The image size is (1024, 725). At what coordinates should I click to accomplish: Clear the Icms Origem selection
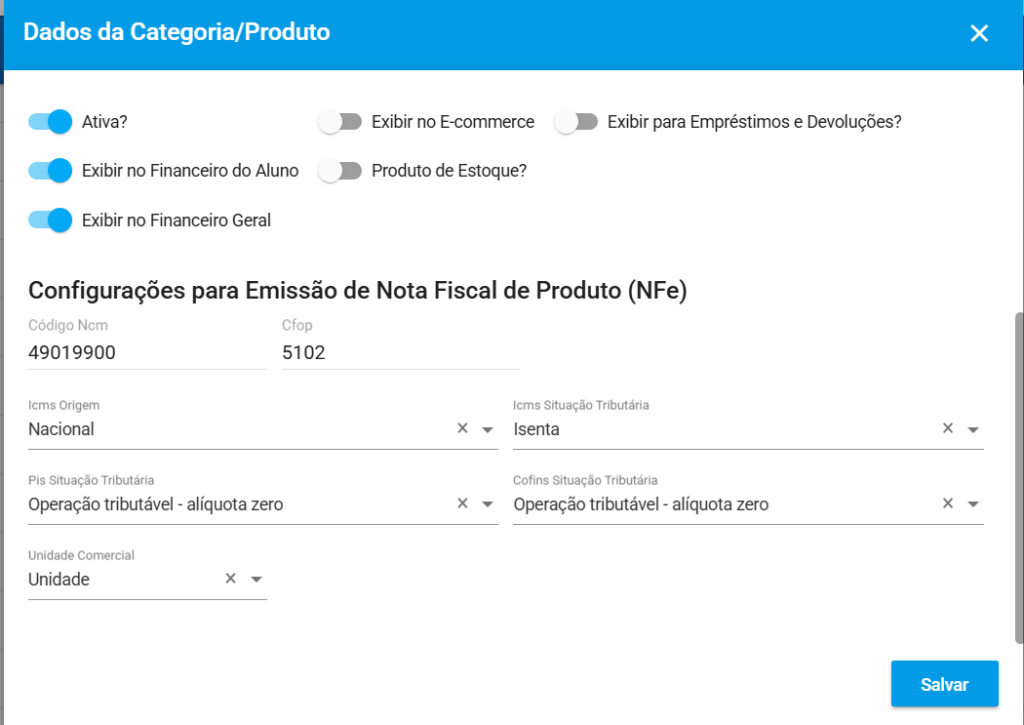point(462,429)
